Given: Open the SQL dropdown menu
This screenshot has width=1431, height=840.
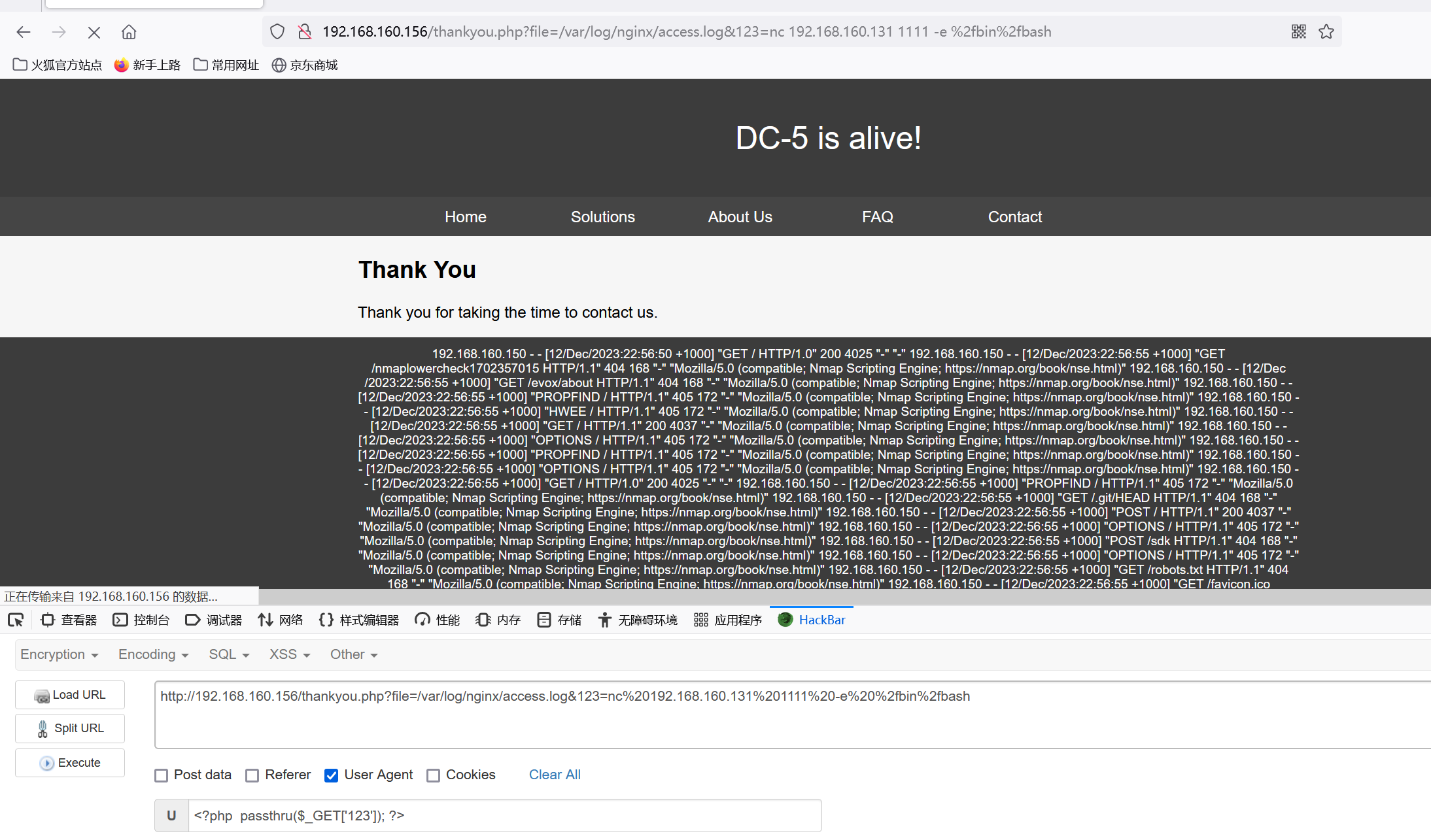Looking at the screenshot, I should 229,654.
